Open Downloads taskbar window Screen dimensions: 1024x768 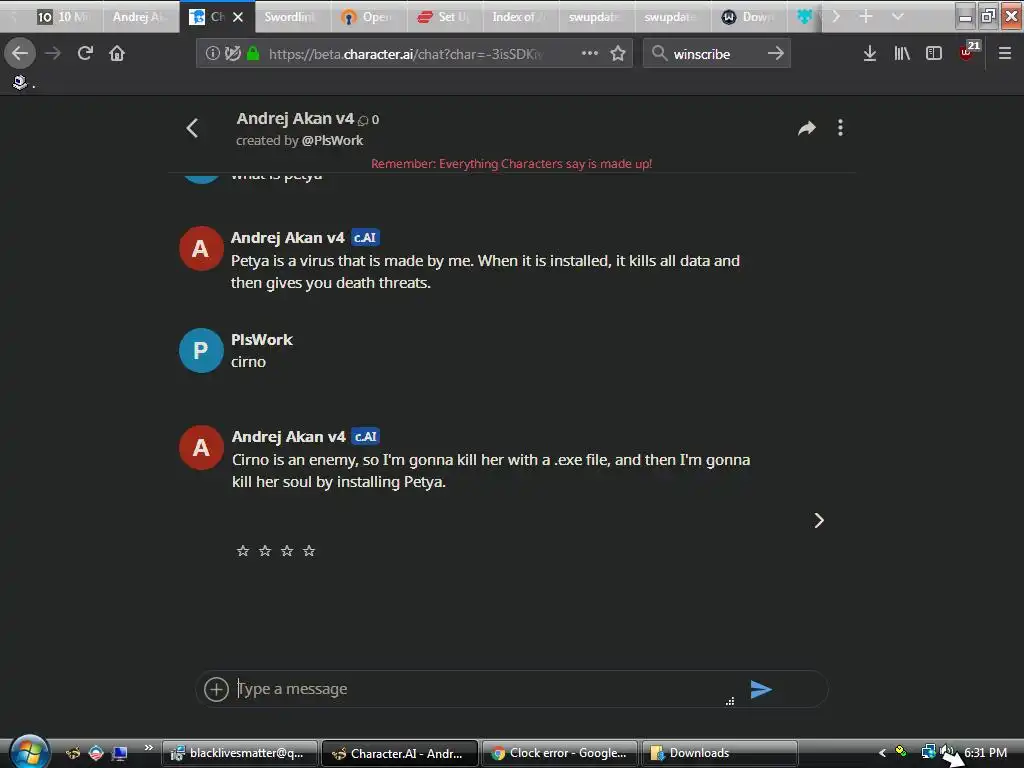[x=720, y=753]
